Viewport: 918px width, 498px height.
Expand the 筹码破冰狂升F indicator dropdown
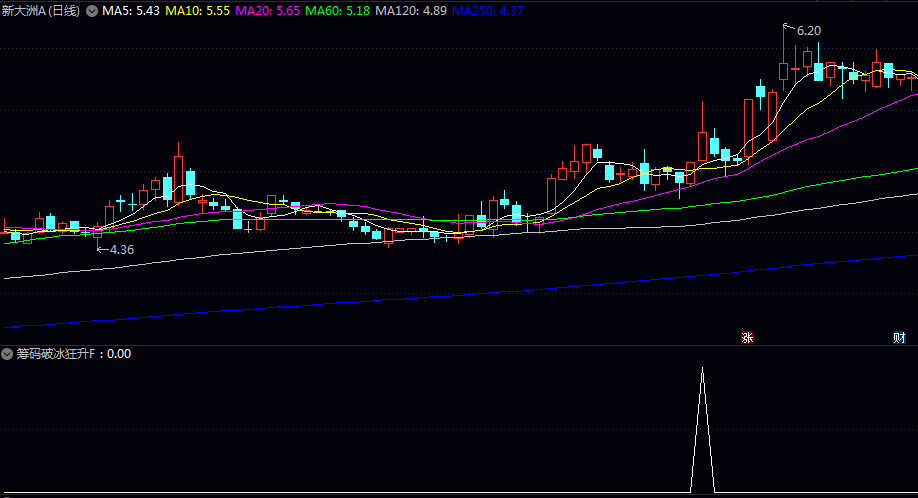click(7, 354)
